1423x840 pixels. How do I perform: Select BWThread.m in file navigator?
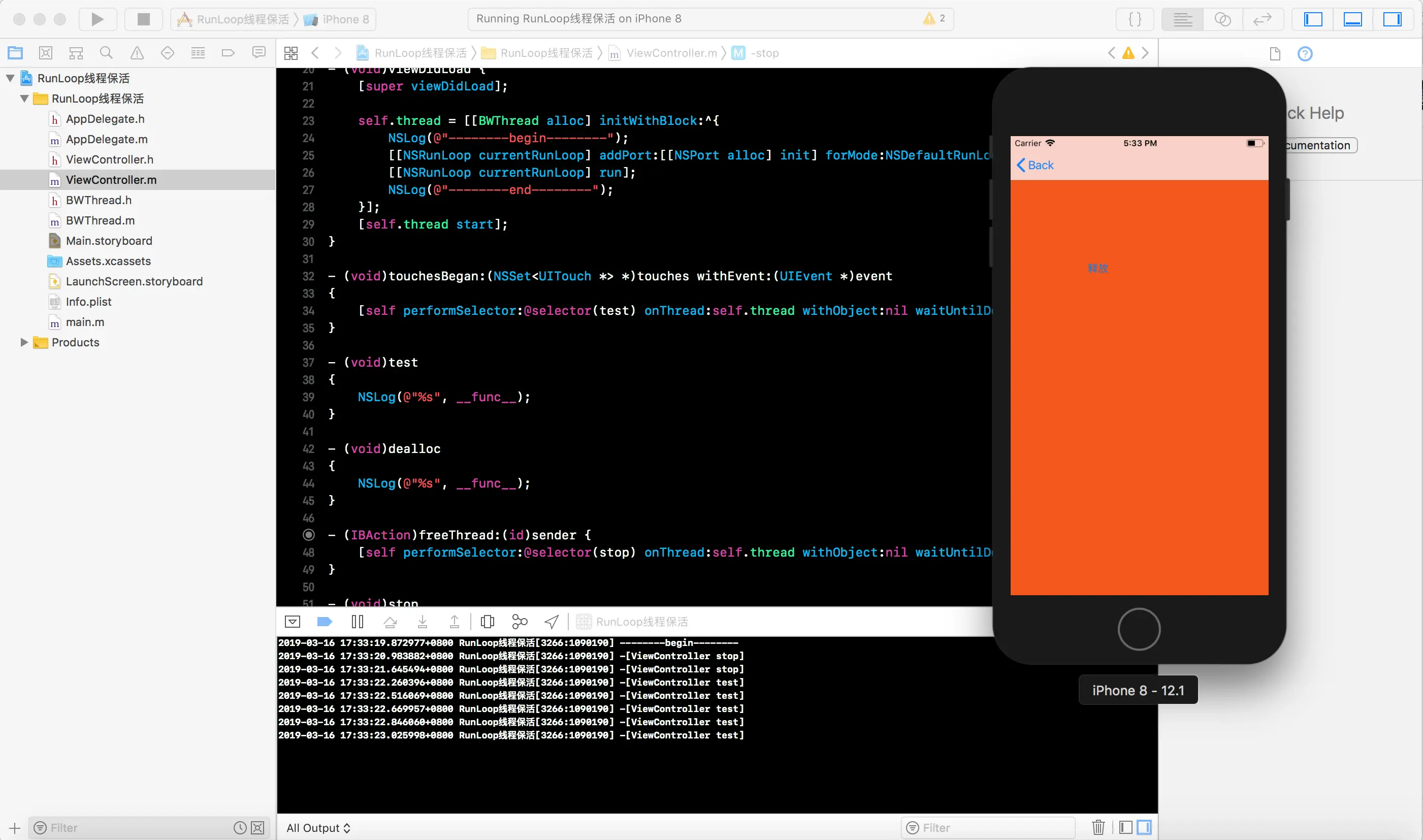(x=100, y=220)
